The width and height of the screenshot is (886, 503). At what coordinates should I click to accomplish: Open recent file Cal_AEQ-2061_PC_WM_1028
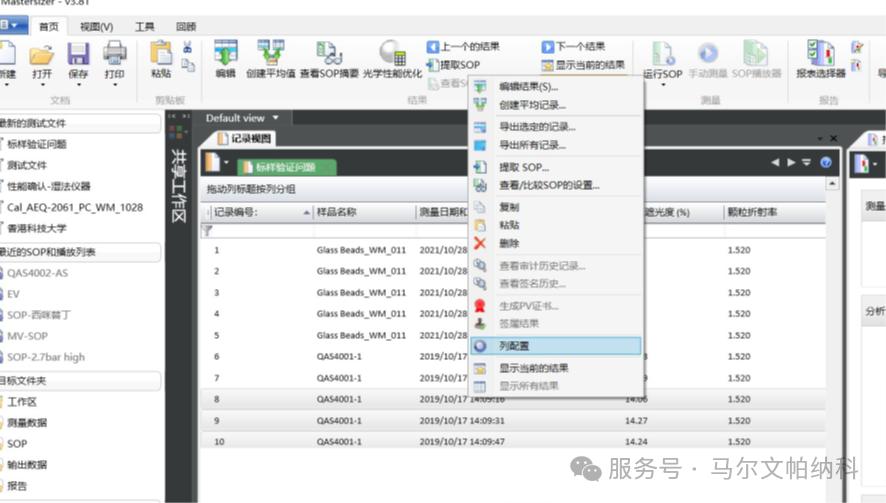coord(75,207)
